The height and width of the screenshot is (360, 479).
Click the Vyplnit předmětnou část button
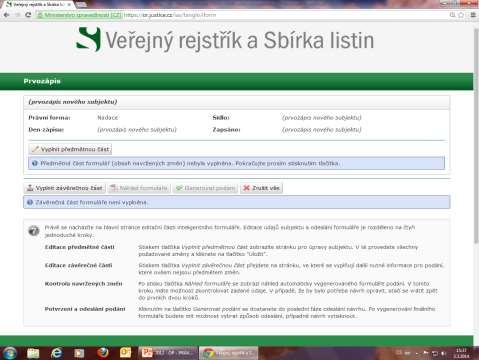click(x=70, y=149)
